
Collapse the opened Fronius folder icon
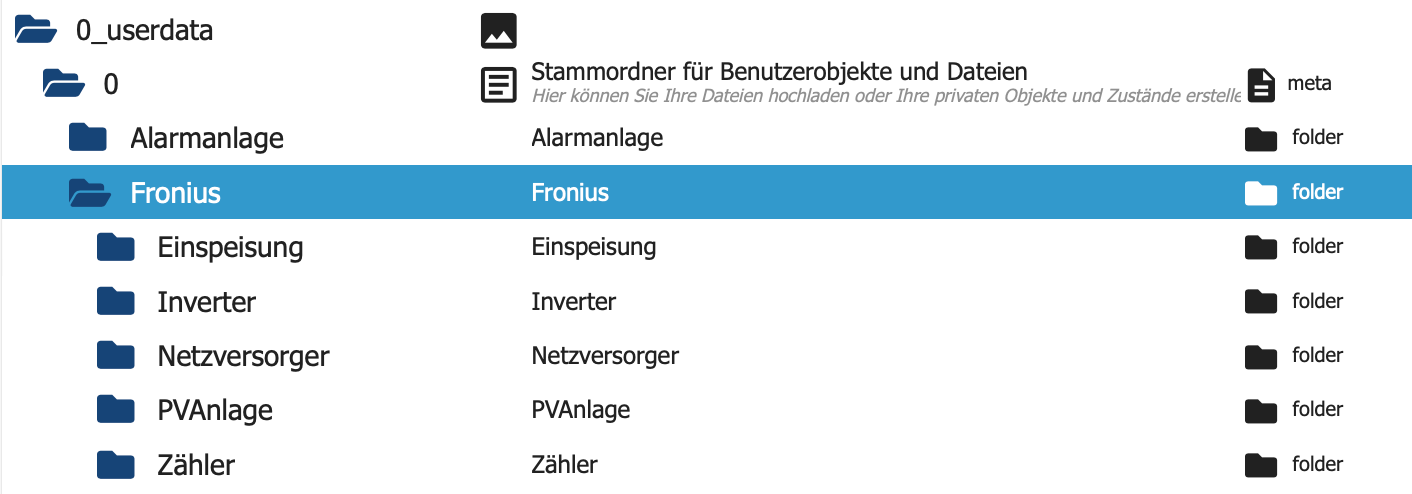(88, 193)
